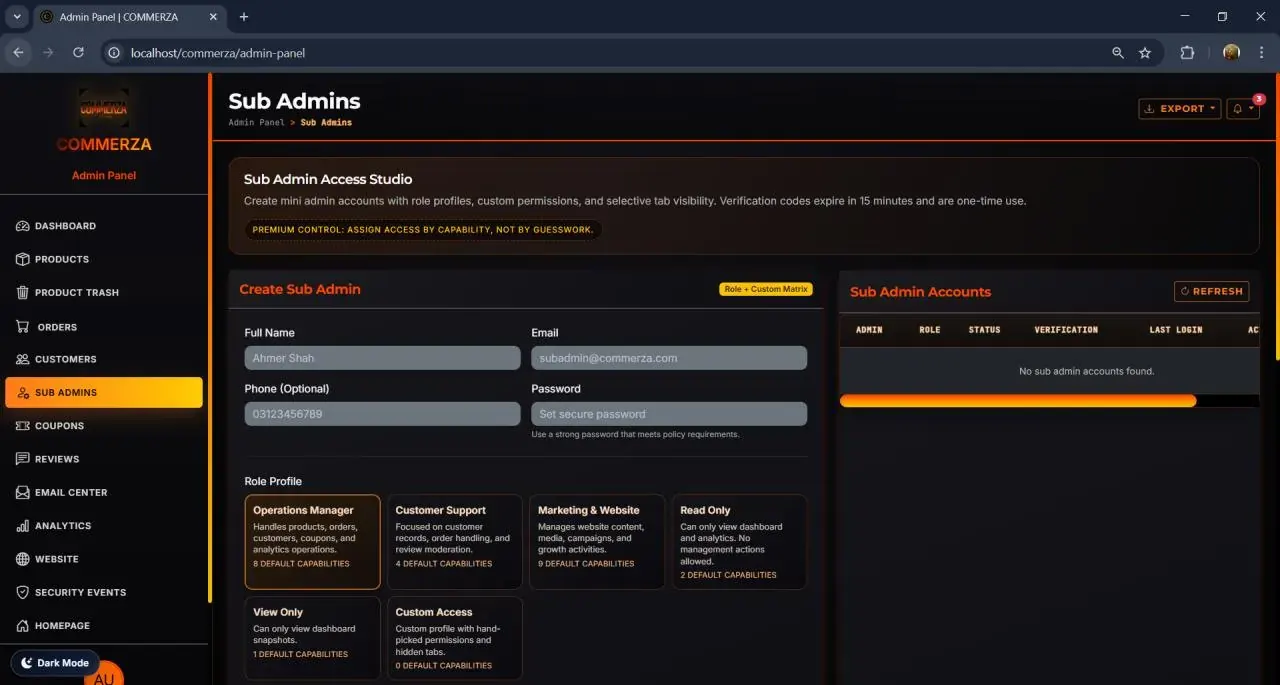The width and height of the screenshot is (1280, 685).
Task: Click the Role column header
Action: coord(930,329)
